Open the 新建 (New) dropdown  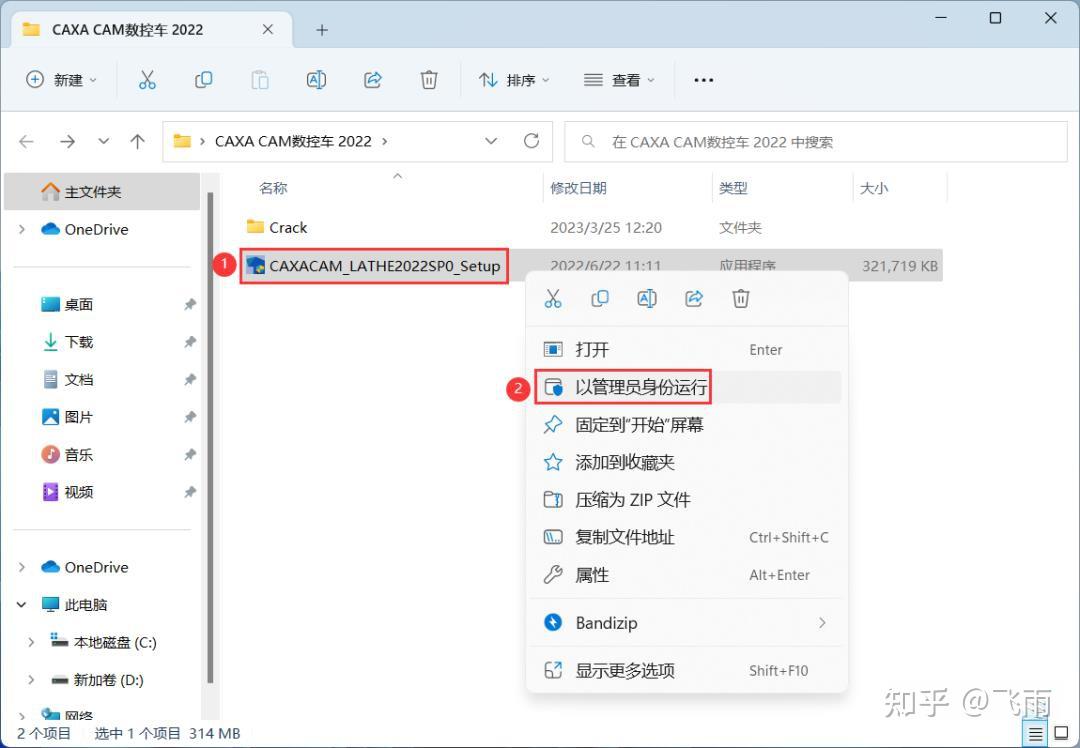tap(62, 79)
